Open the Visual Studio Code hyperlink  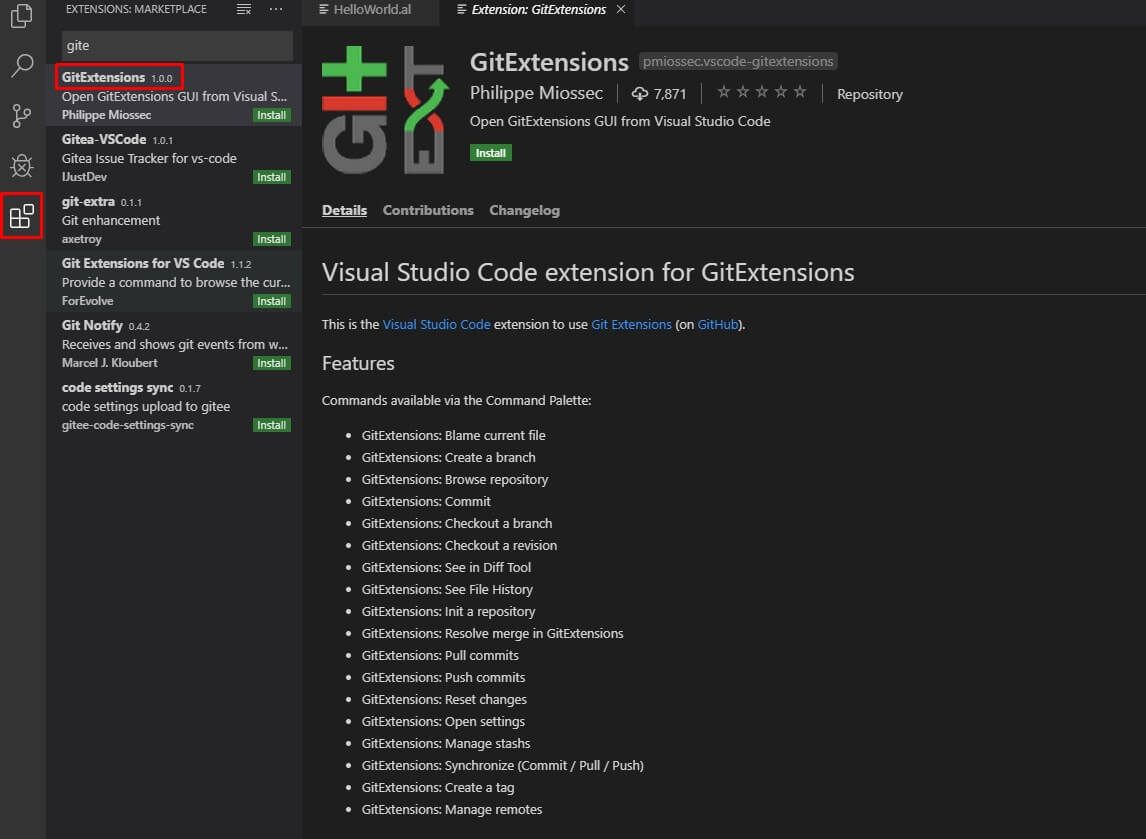pyautogui.click(x=436, y=324)
